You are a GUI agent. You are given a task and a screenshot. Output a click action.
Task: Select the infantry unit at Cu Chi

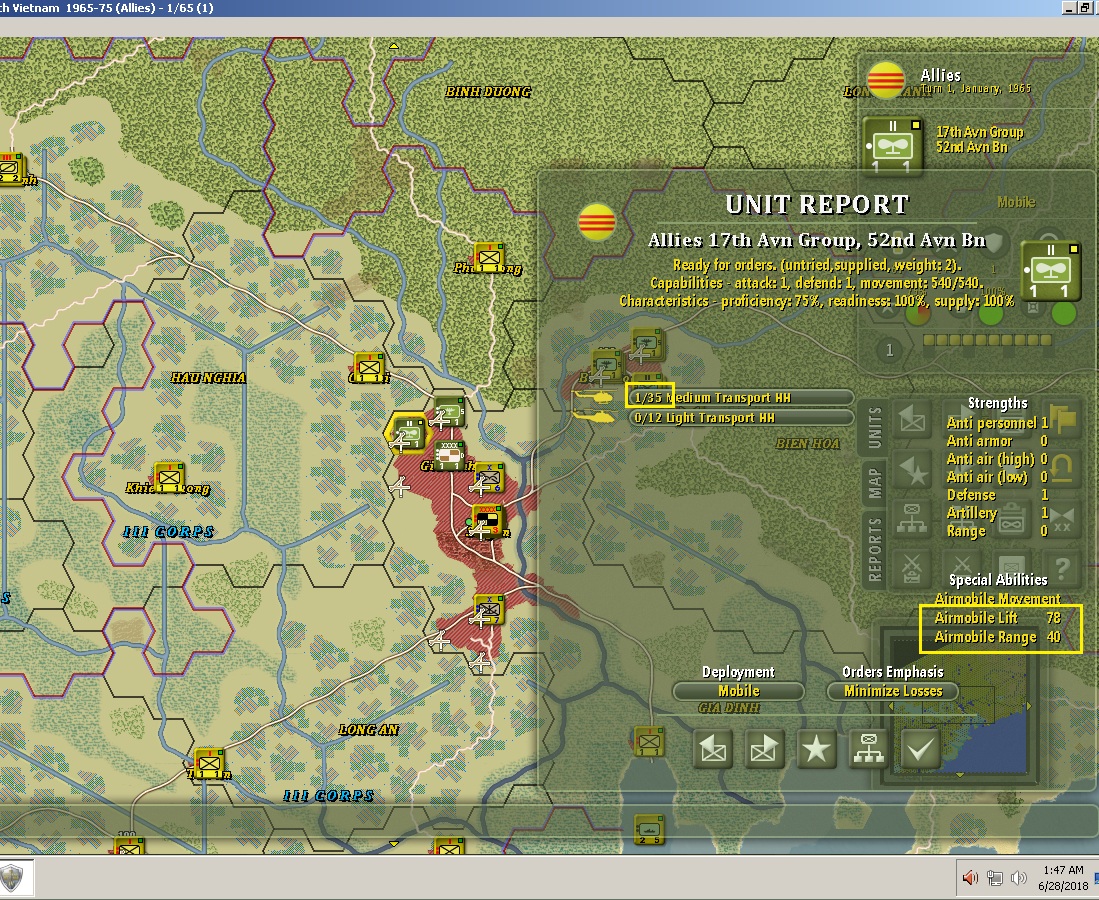point(369,367)
